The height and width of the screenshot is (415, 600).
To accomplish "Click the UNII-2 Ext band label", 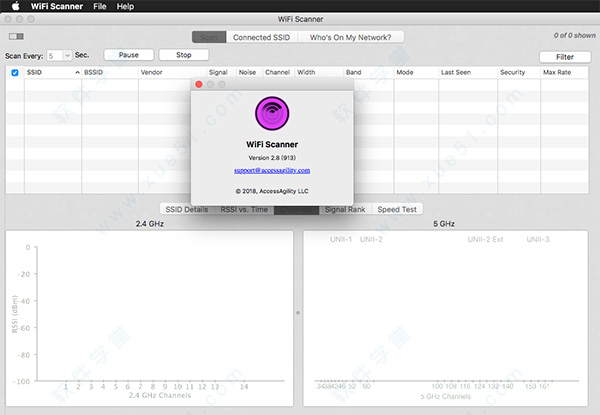I will tap(485, 239).
